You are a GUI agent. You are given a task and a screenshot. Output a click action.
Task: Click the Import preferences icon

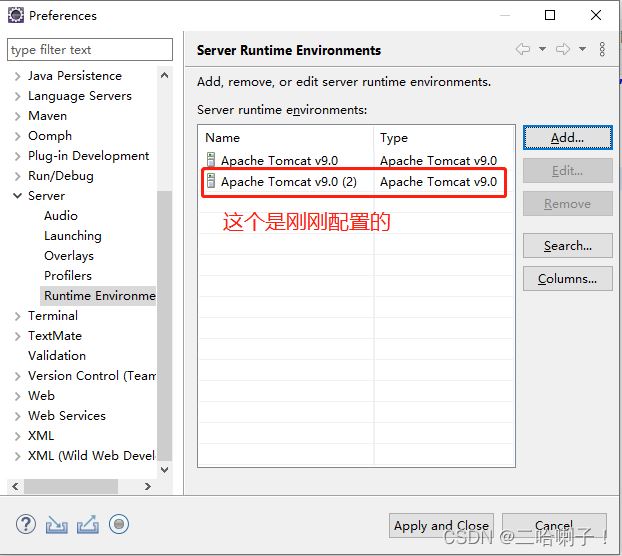[x=57, y=524]
